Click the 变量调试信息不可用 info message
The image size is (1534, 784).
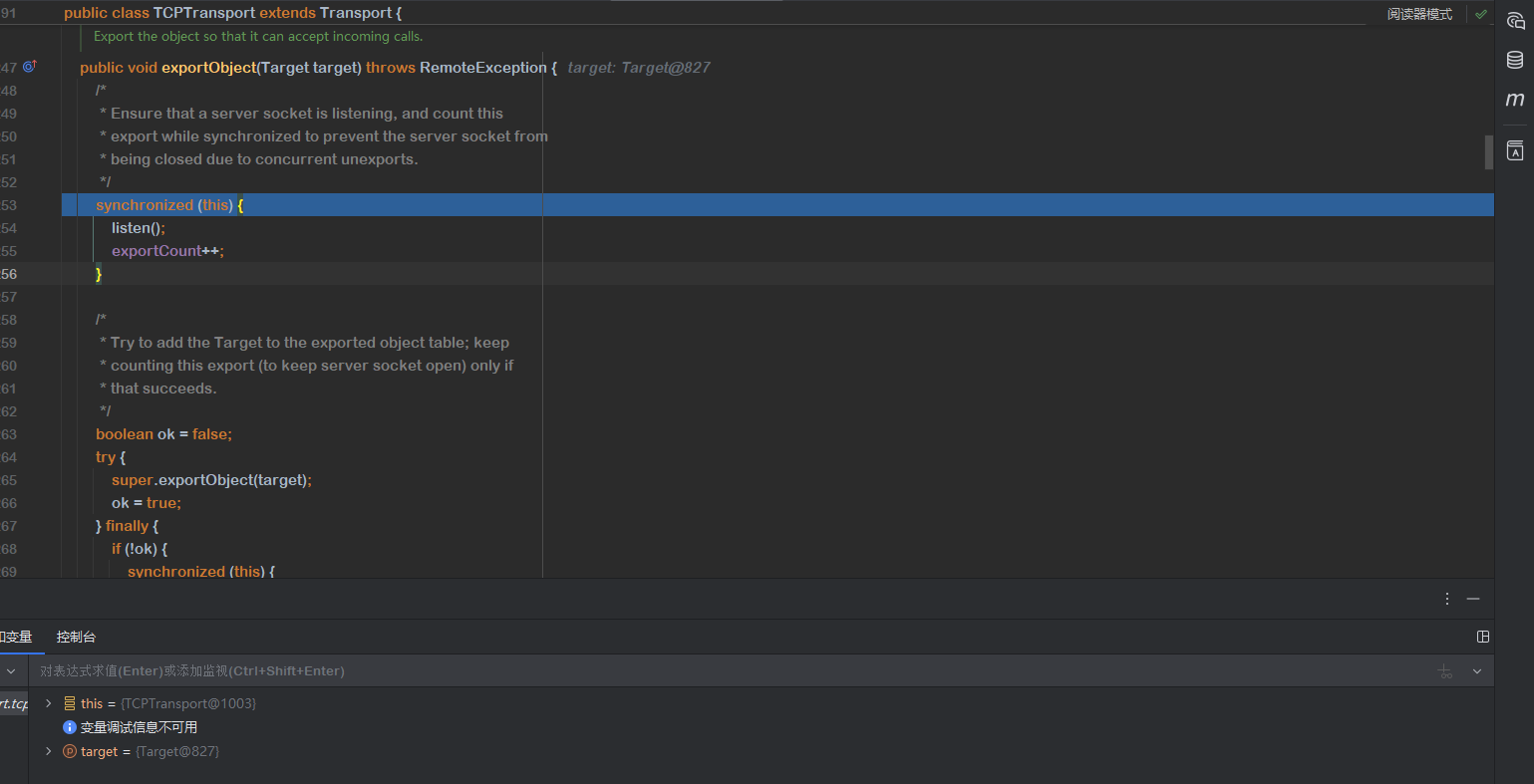139,727
